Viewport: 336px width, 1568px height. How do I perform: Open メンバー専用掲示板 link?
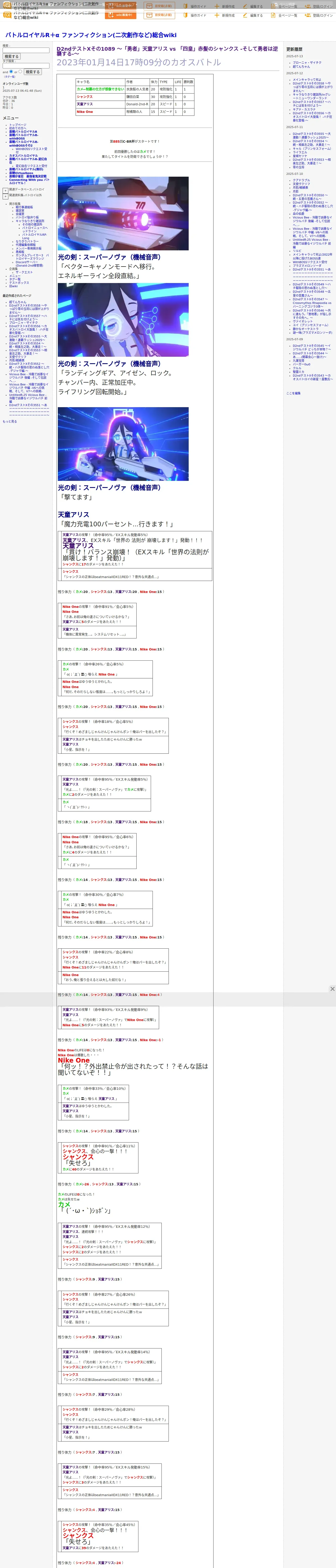tap(29, 248)
